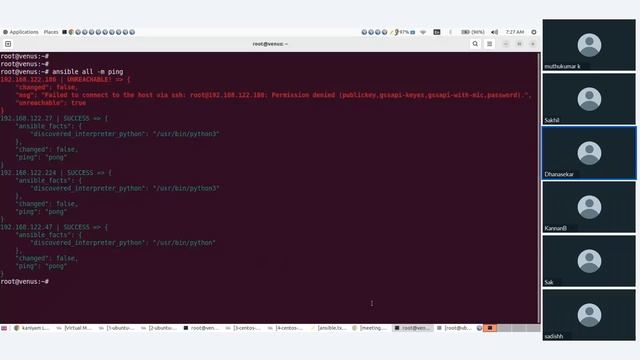Click the "unreachable": true line
The image size is (640, 360).
coord(51,103)
